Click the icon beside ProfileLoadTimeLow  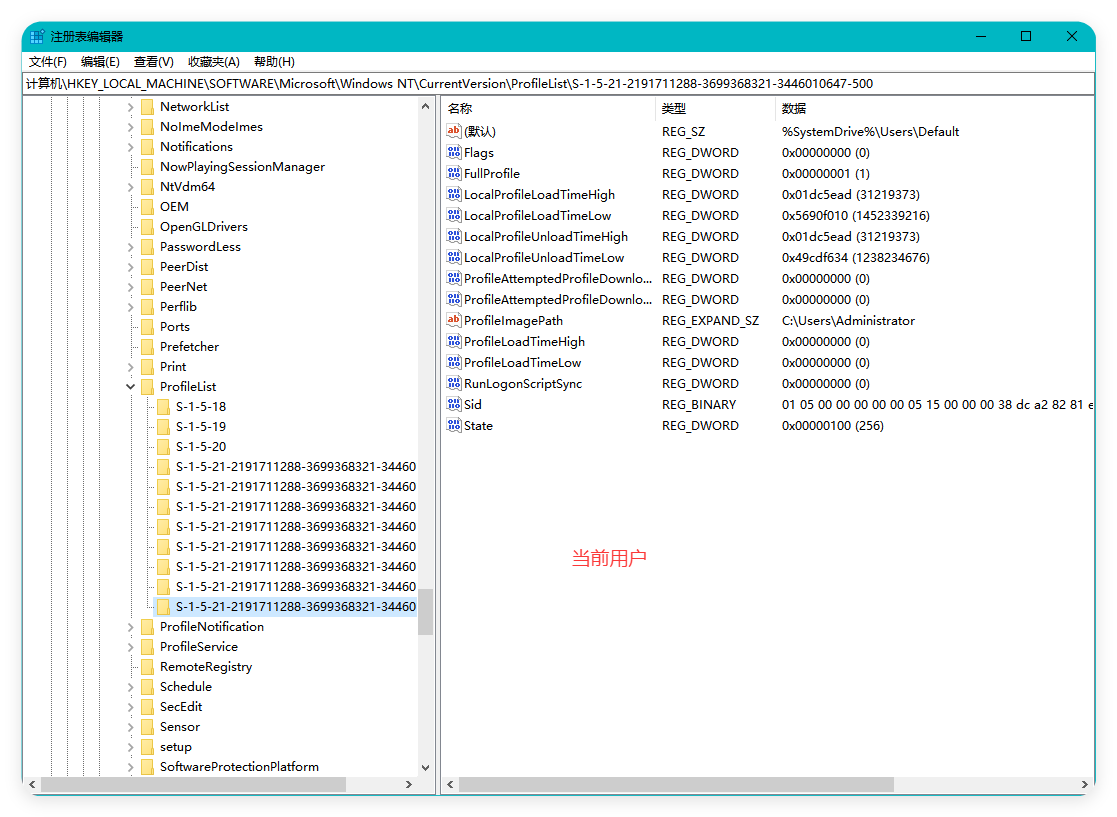pyautogui.click(x=454, y=362)
